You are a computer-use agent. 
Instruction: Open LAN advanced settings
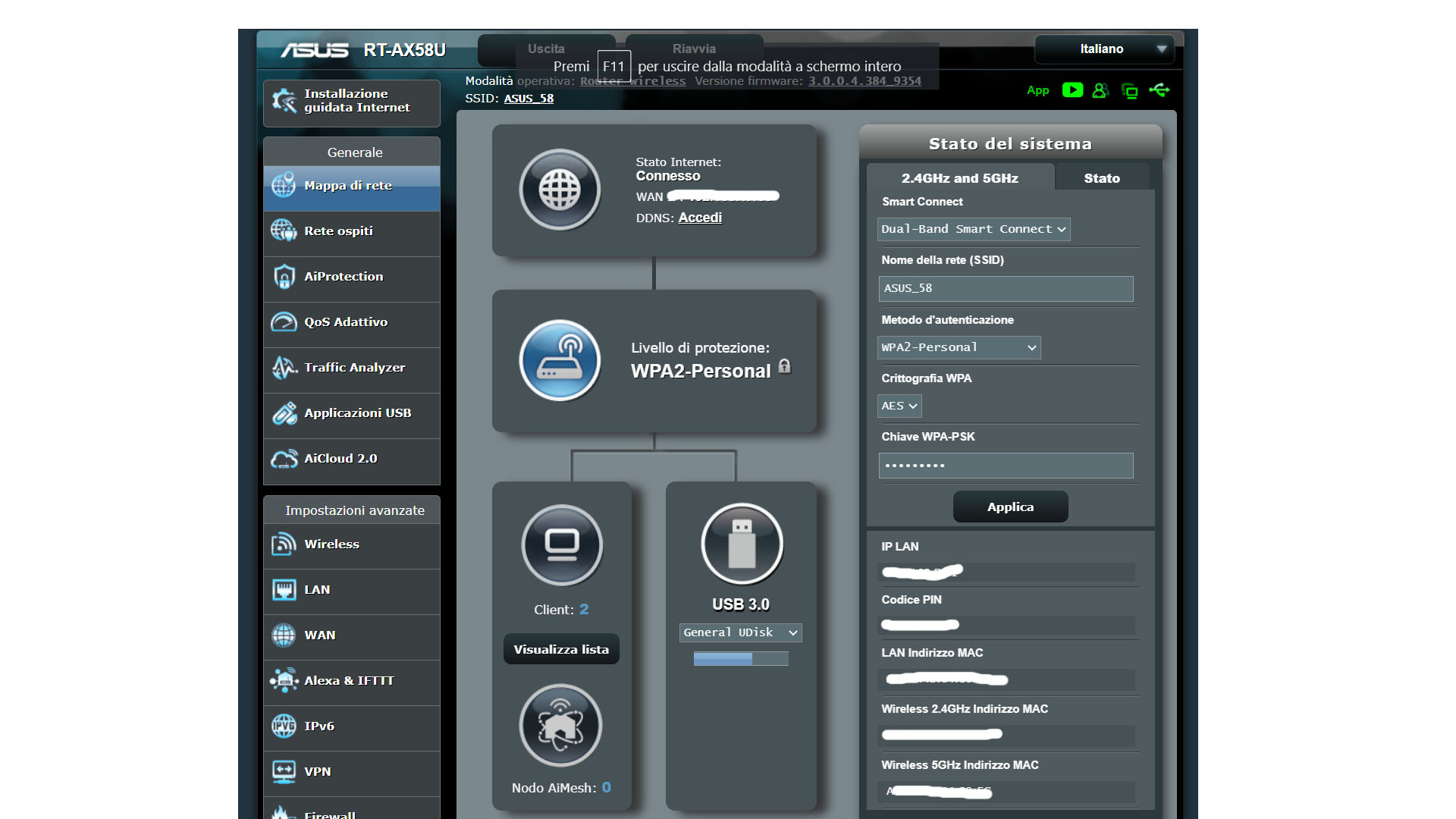pos(352,590)
